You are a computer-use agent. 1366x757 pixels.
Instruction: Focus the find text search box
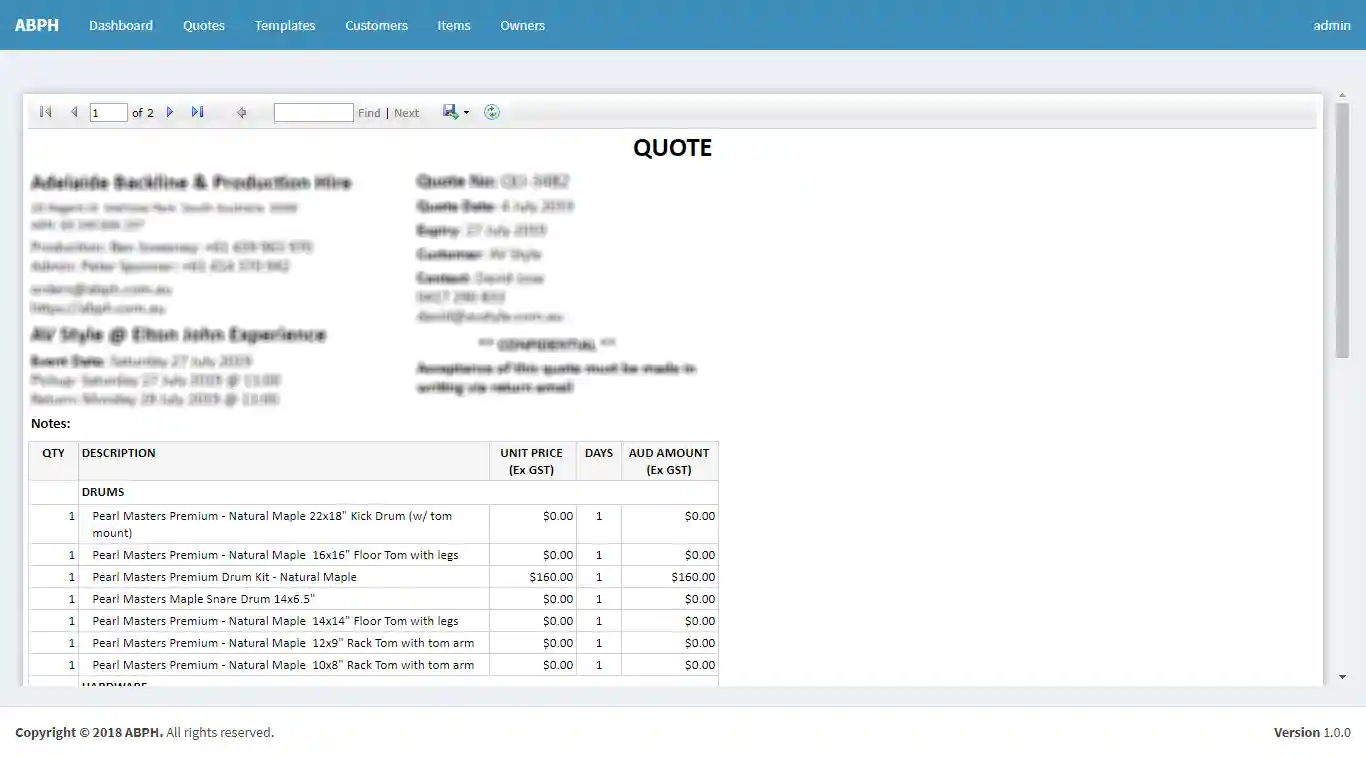point(313,113)
